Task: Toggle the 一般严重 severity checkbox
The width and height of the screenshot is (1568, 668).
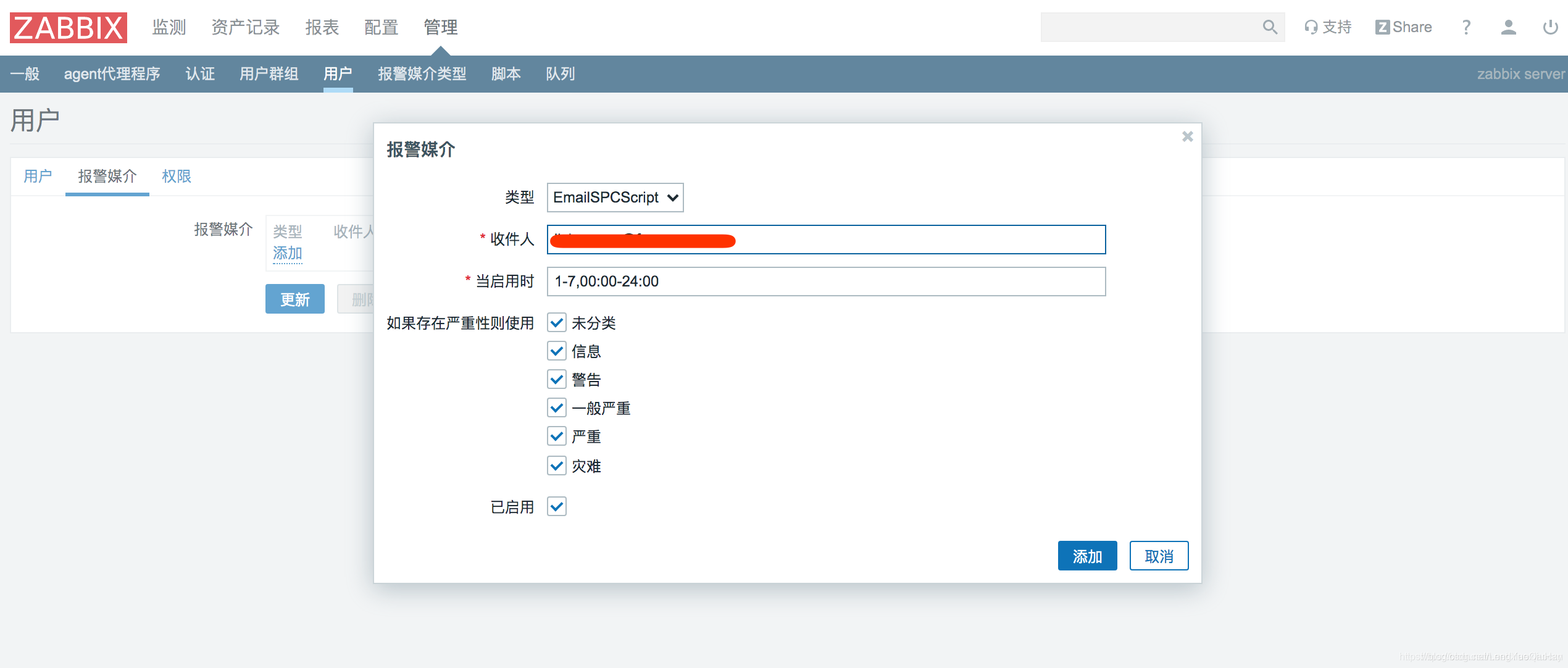Action: 557,407
